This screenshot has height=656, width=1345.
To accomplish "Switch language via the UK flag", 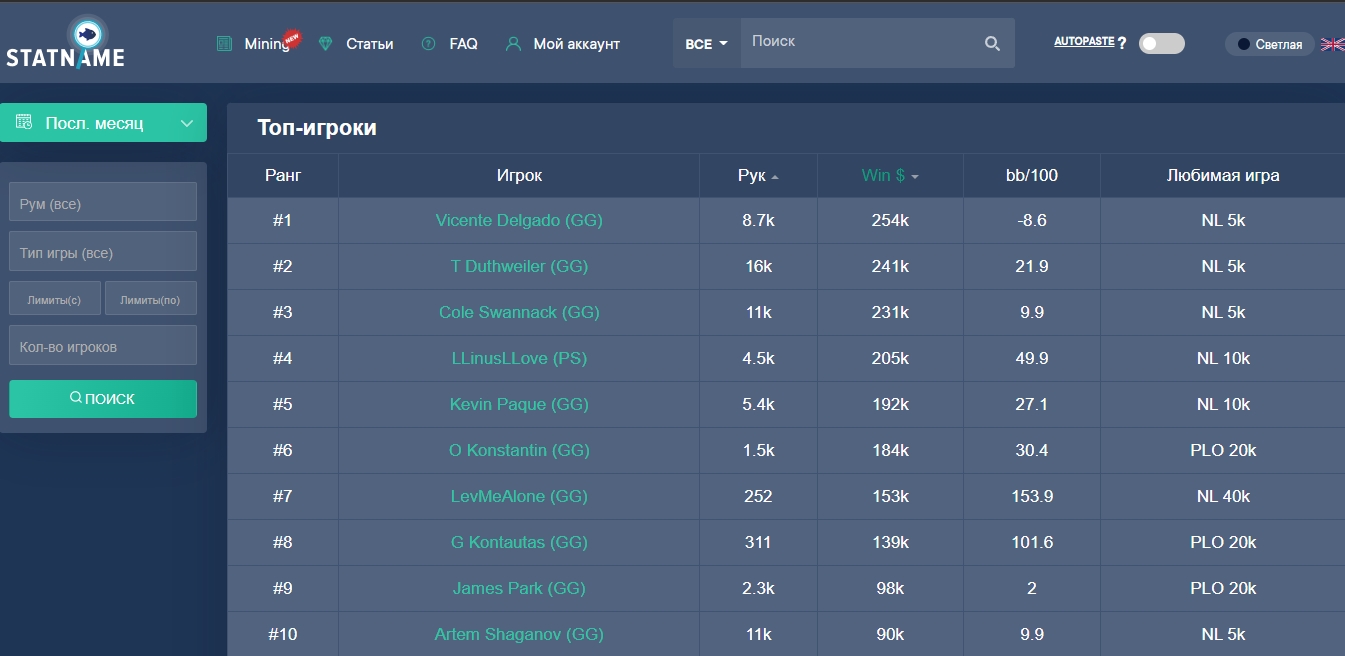I will (x=1332, y=44).
